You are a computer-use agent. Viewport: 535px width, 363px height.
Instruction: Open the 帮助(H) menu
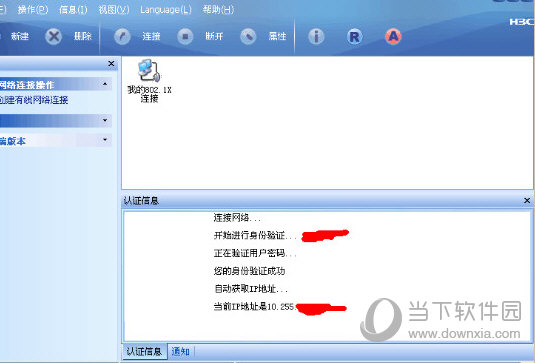[218, 10]
